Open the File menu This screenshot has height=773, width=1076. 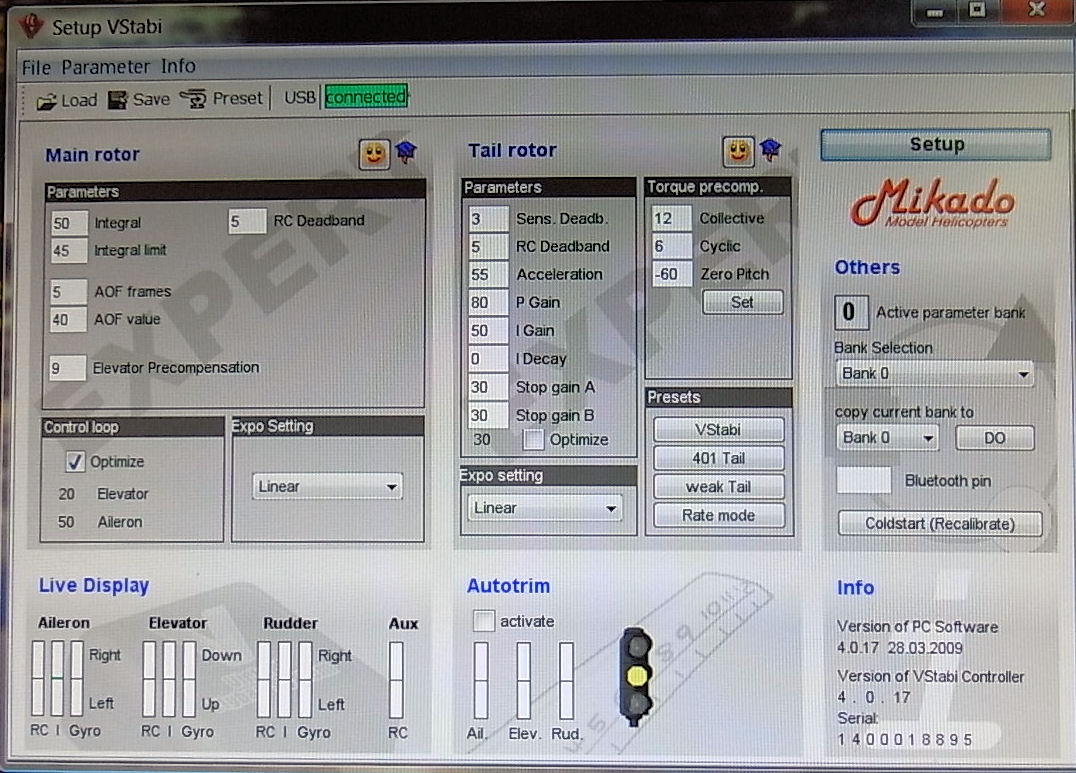click(36, 67)
